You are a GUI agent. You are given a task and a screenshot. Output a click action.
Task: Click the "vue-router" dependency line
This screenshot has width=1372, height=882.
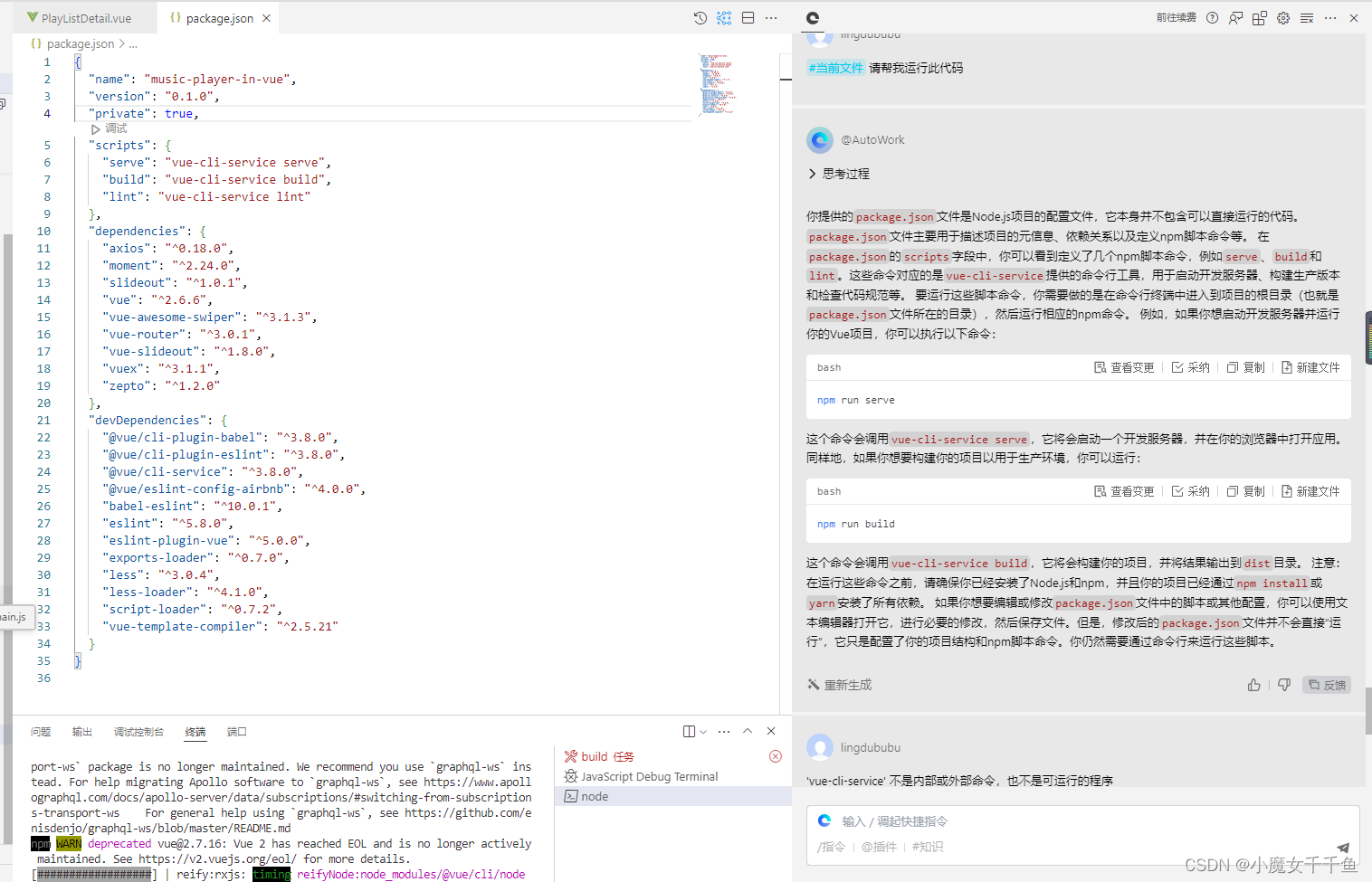click(x=182, y=335)
